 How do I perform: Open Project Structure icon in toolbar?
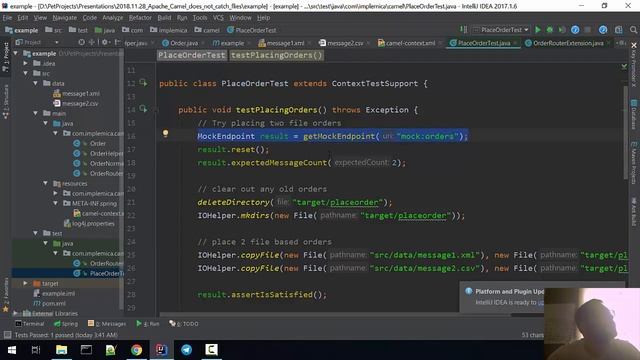pyautogui.click(x=619, y=30)
